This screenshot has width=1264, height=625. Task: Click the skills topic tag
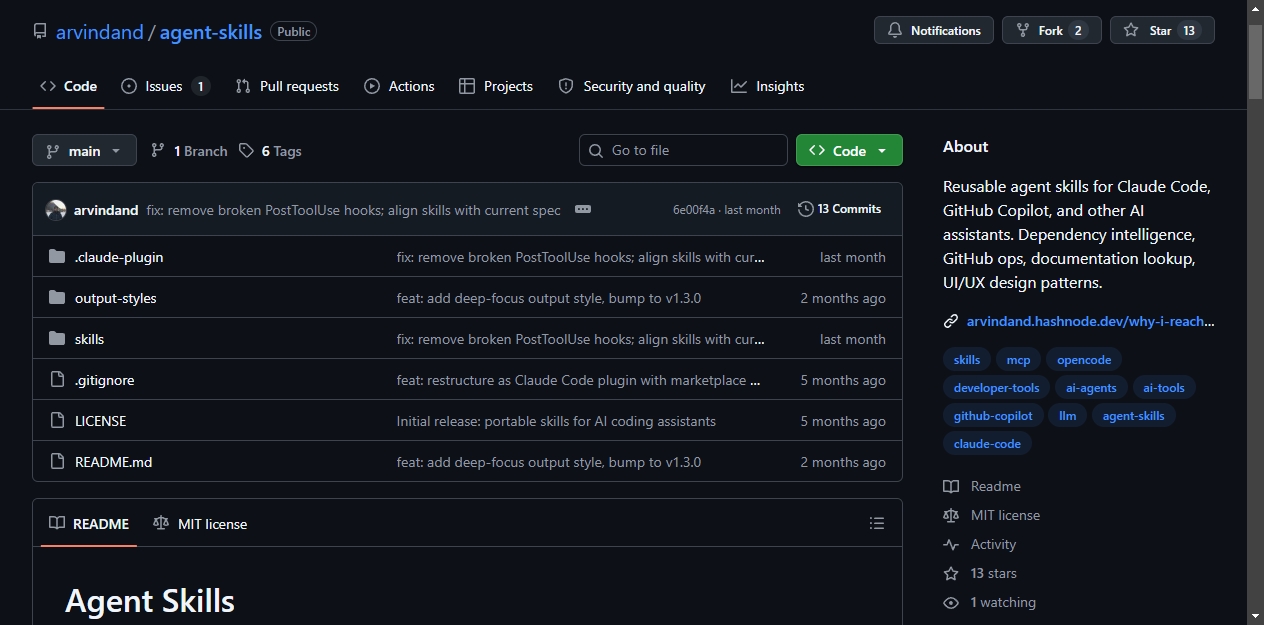(967, 360)
